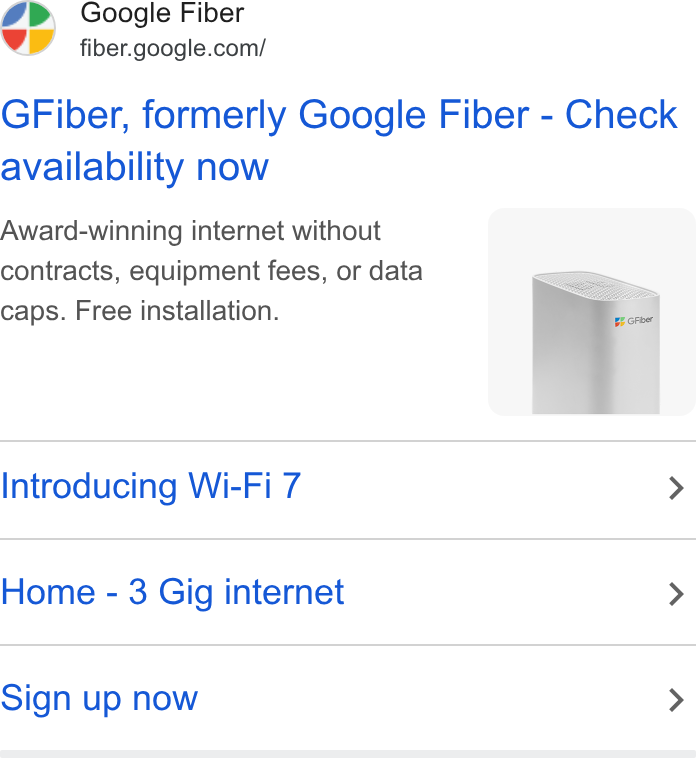Viewport: 696px width, 758px height.
Task: Click the word 'Check' in the headline
Action: click(x=621, y=115)
